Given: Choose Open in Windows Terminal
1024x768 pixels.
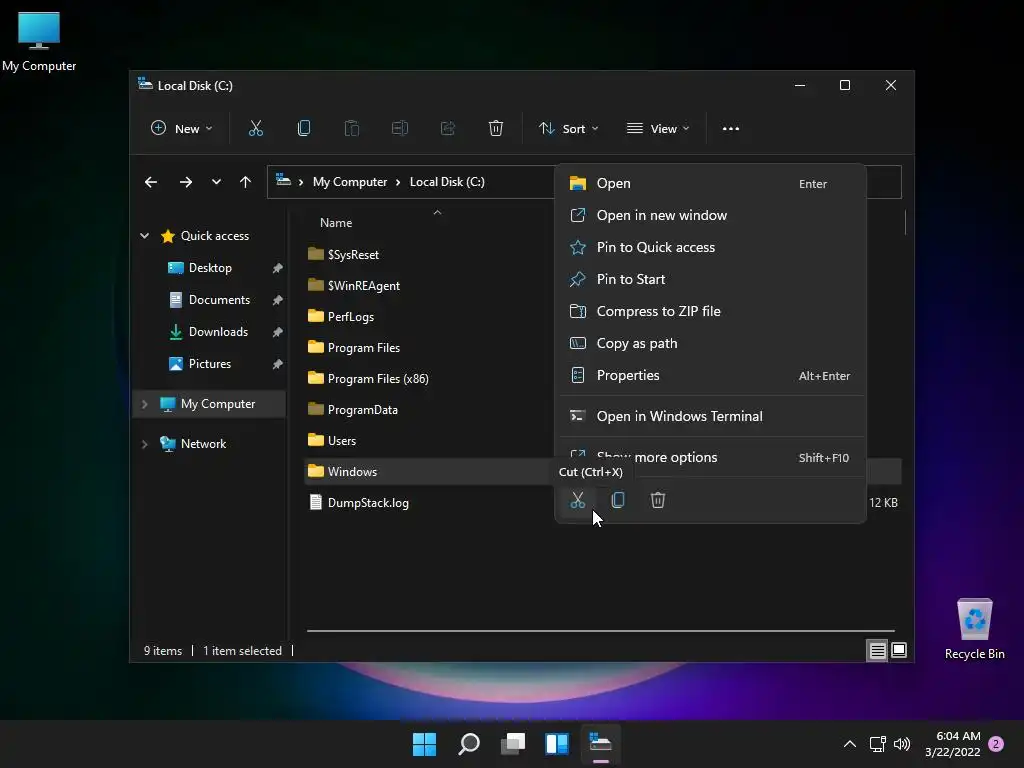Looking at the screenshot, I should pos(710,417).
